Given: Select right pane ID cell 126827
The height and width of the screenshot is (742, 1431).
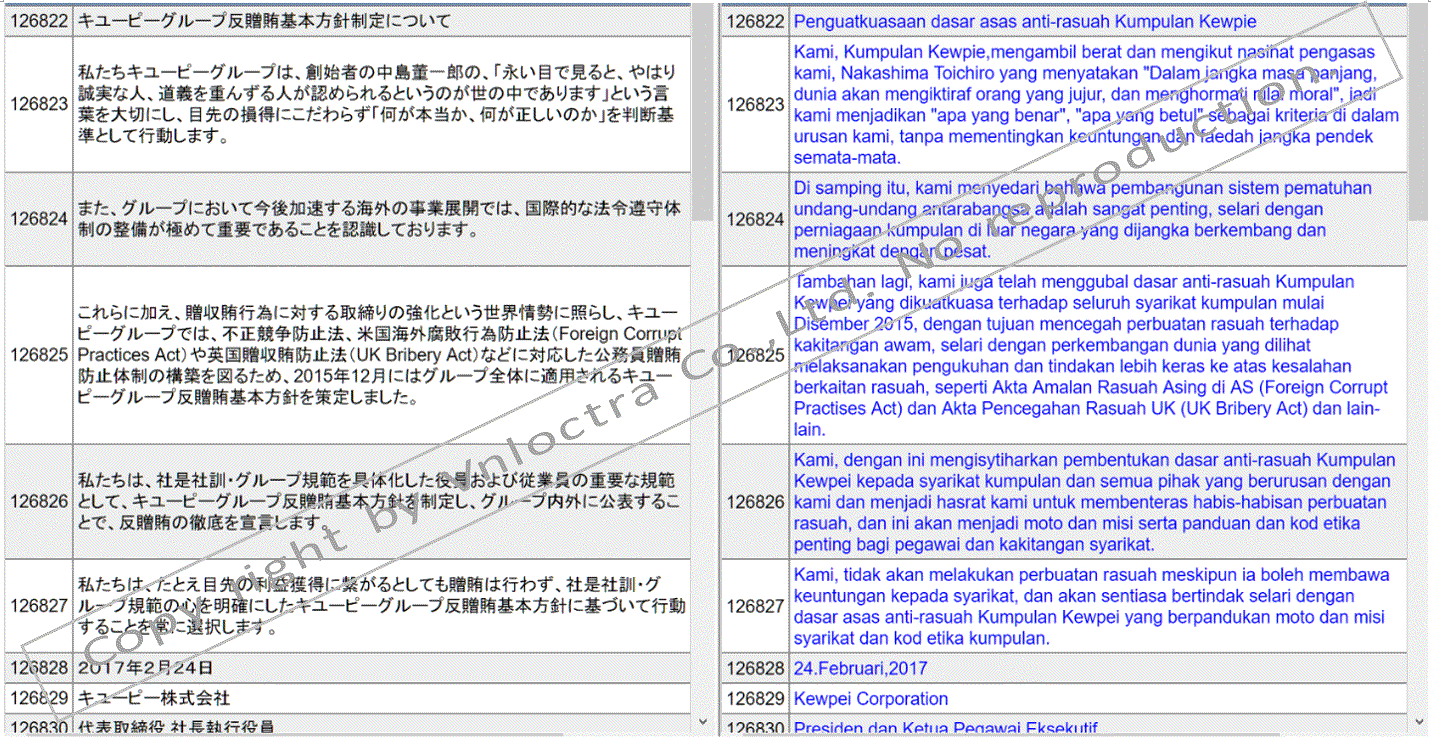Looking at the screenshot, I should [x=755, y=607].
